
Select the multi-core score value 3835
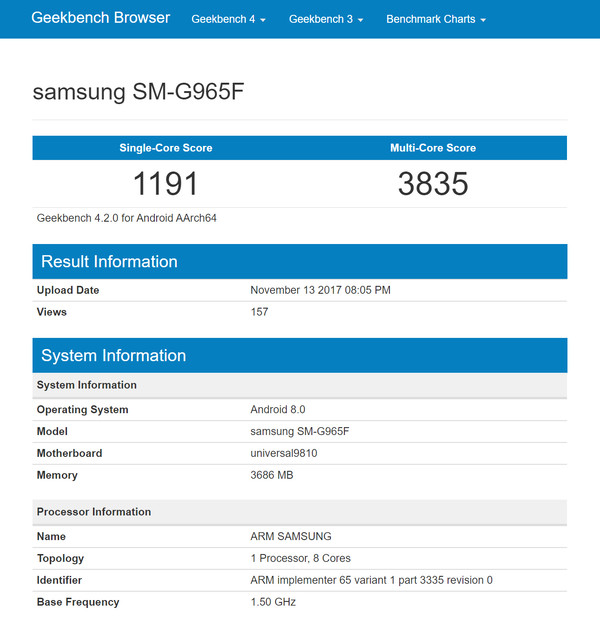433,184
